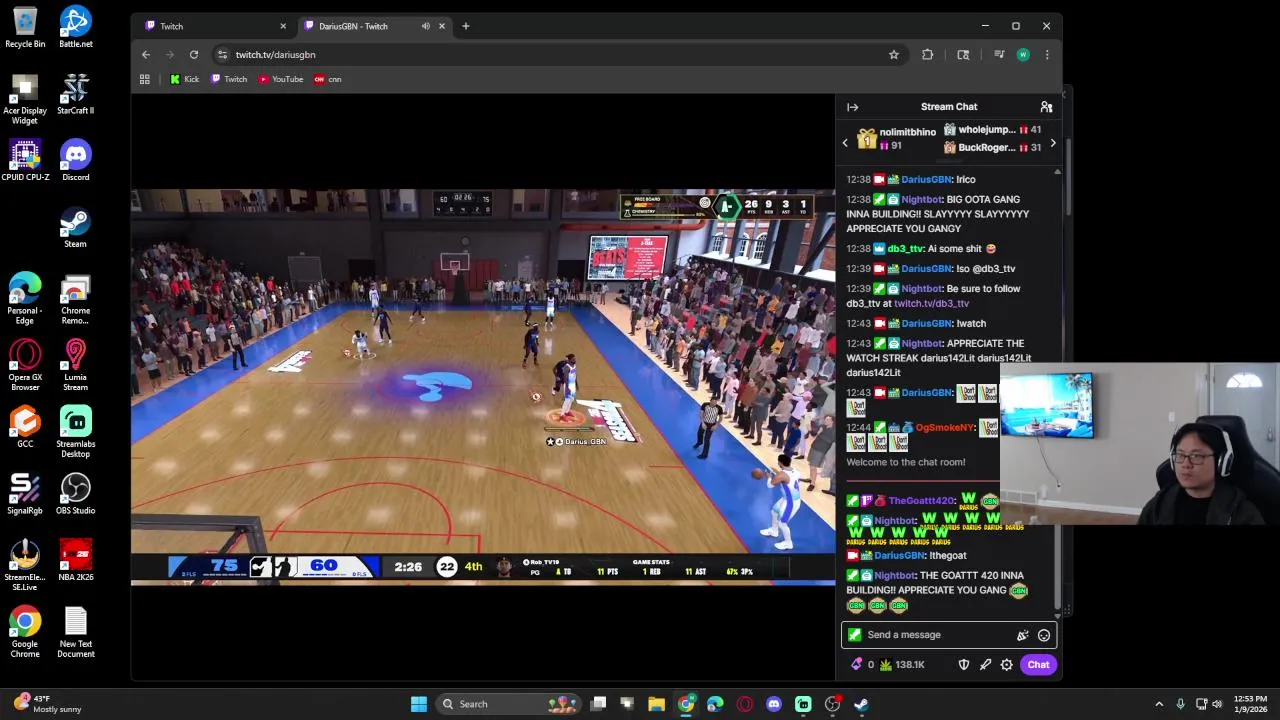The image size is (1280, 720).
Task: Open the shield moderation icon
Action: [964, 665]
